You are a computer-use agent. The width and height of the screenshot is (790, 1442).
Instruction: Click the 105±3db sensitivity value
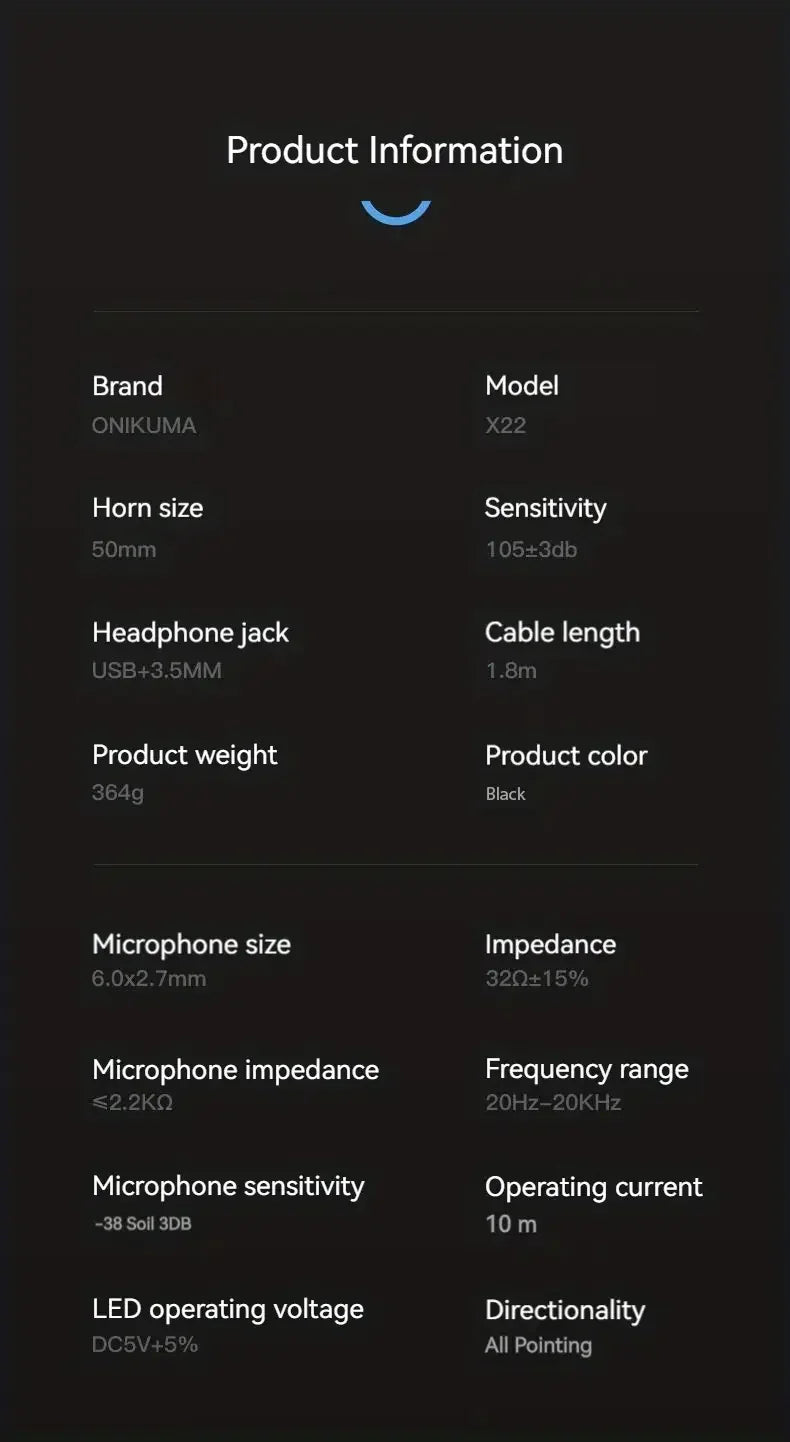531,549
